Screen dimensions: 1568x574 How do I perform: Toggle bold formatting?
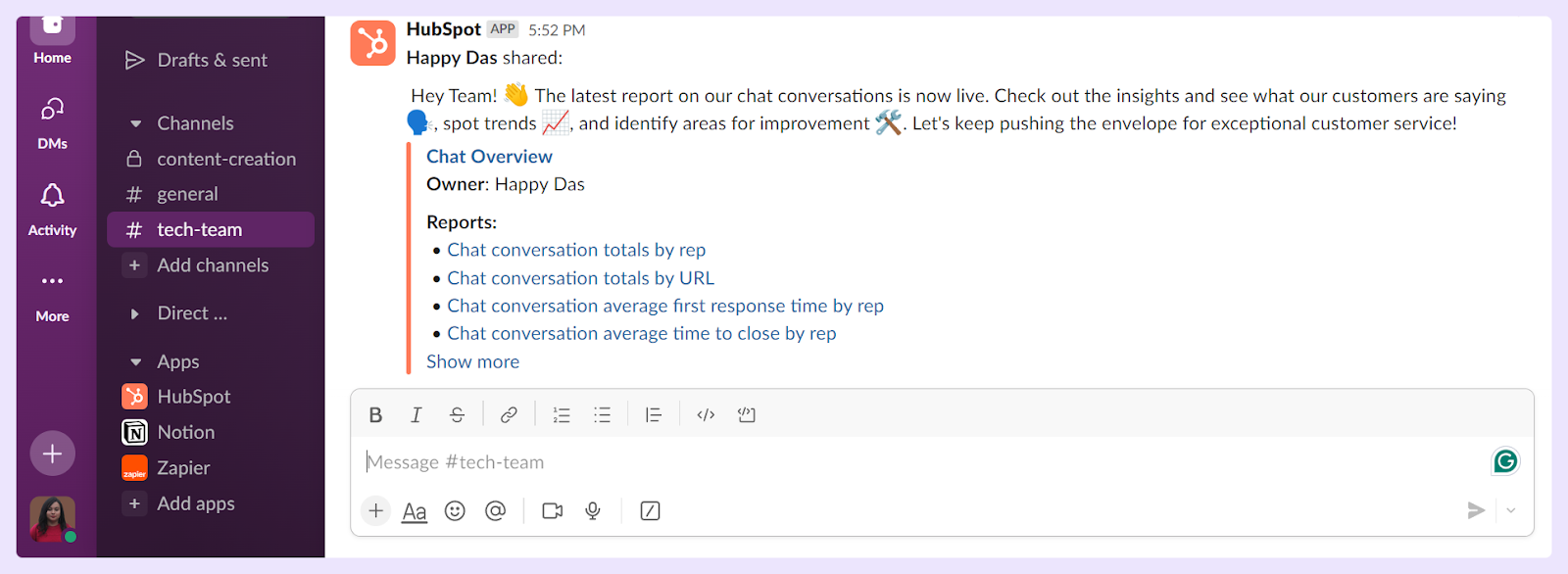(x=375, y=415)
